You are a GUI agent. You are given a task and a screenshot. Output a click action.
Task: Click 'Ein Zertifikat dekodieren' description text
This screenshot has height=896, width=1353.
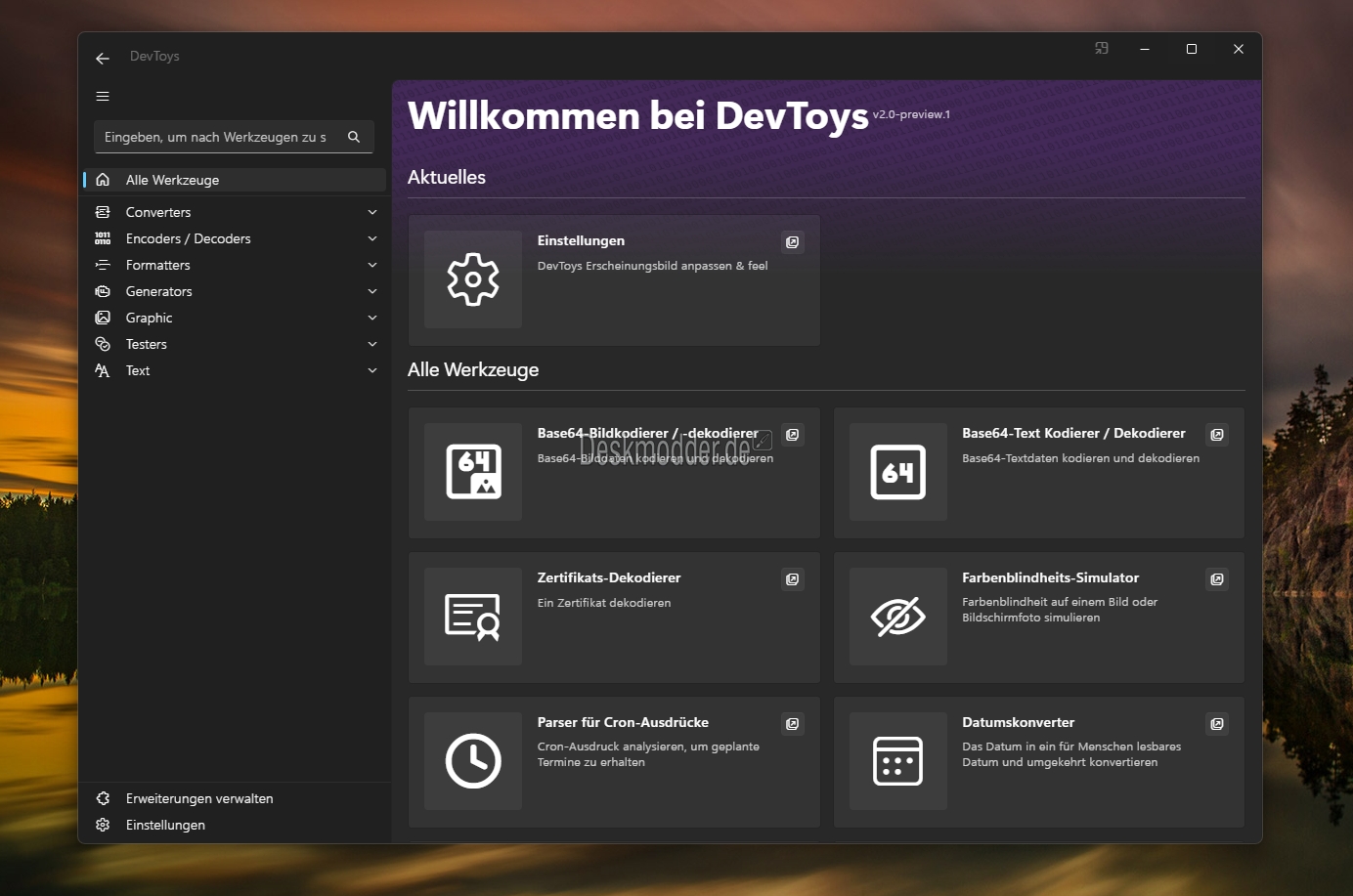click(604, 603)
